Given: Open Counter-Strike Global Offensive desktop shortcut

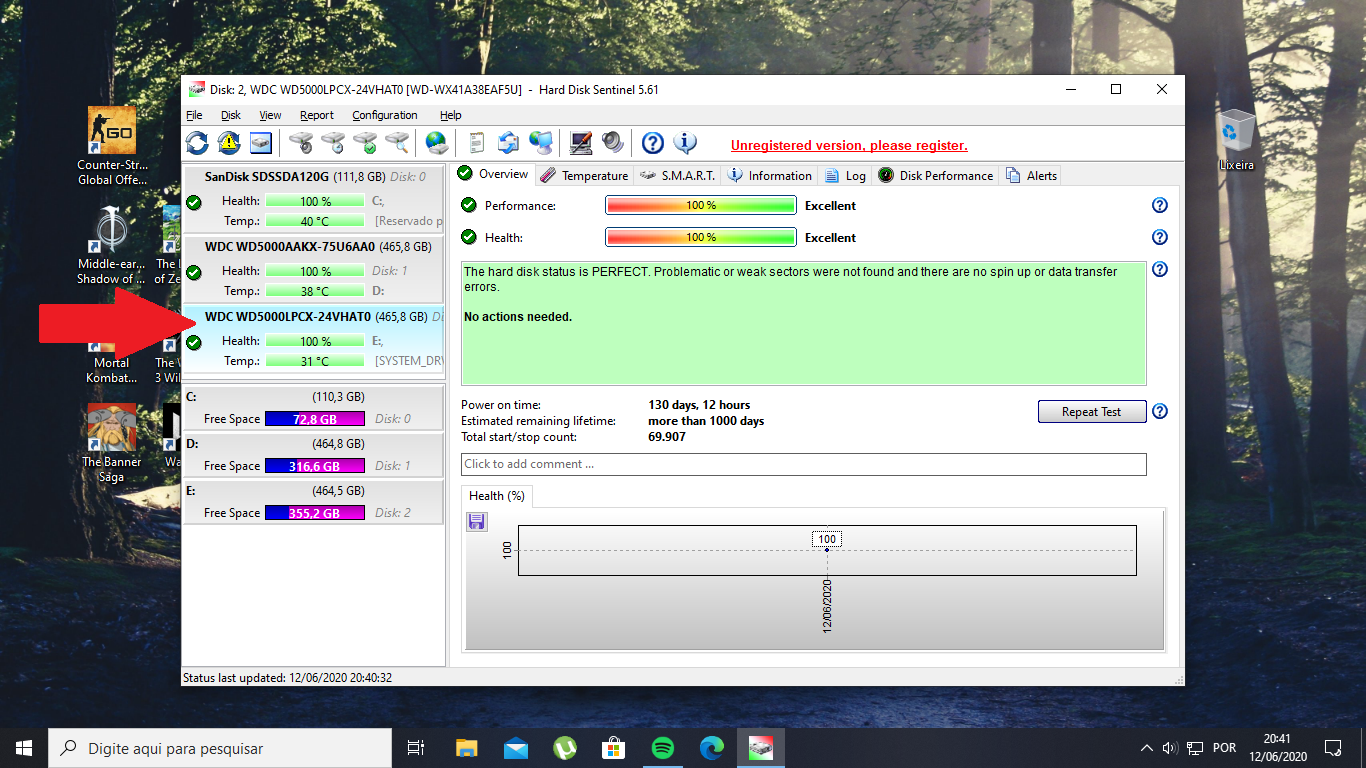Looking at the screenshot, I should 112,146.
